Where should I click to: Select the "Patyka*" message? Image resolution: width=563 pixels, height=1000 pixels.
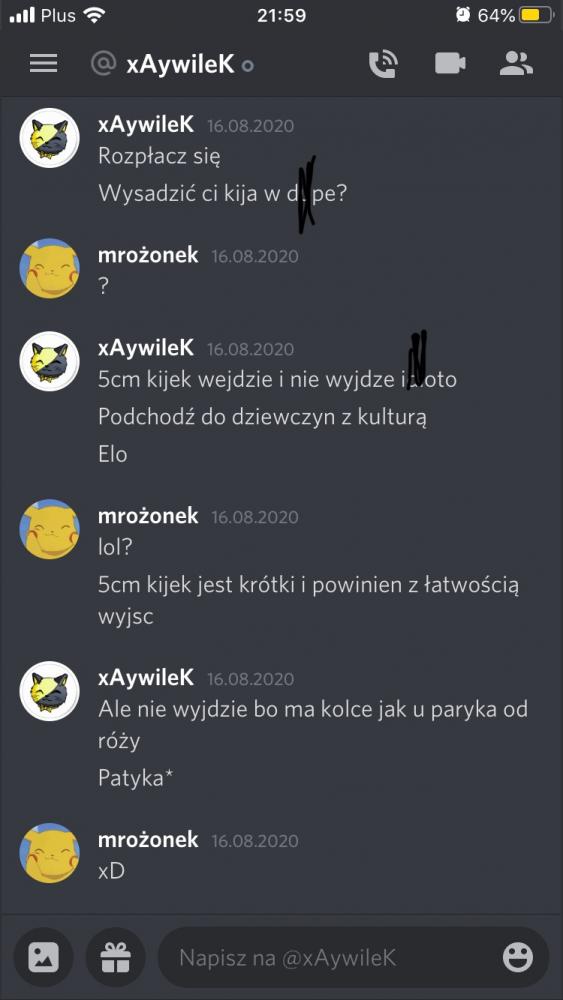click(x=136, y=778)
